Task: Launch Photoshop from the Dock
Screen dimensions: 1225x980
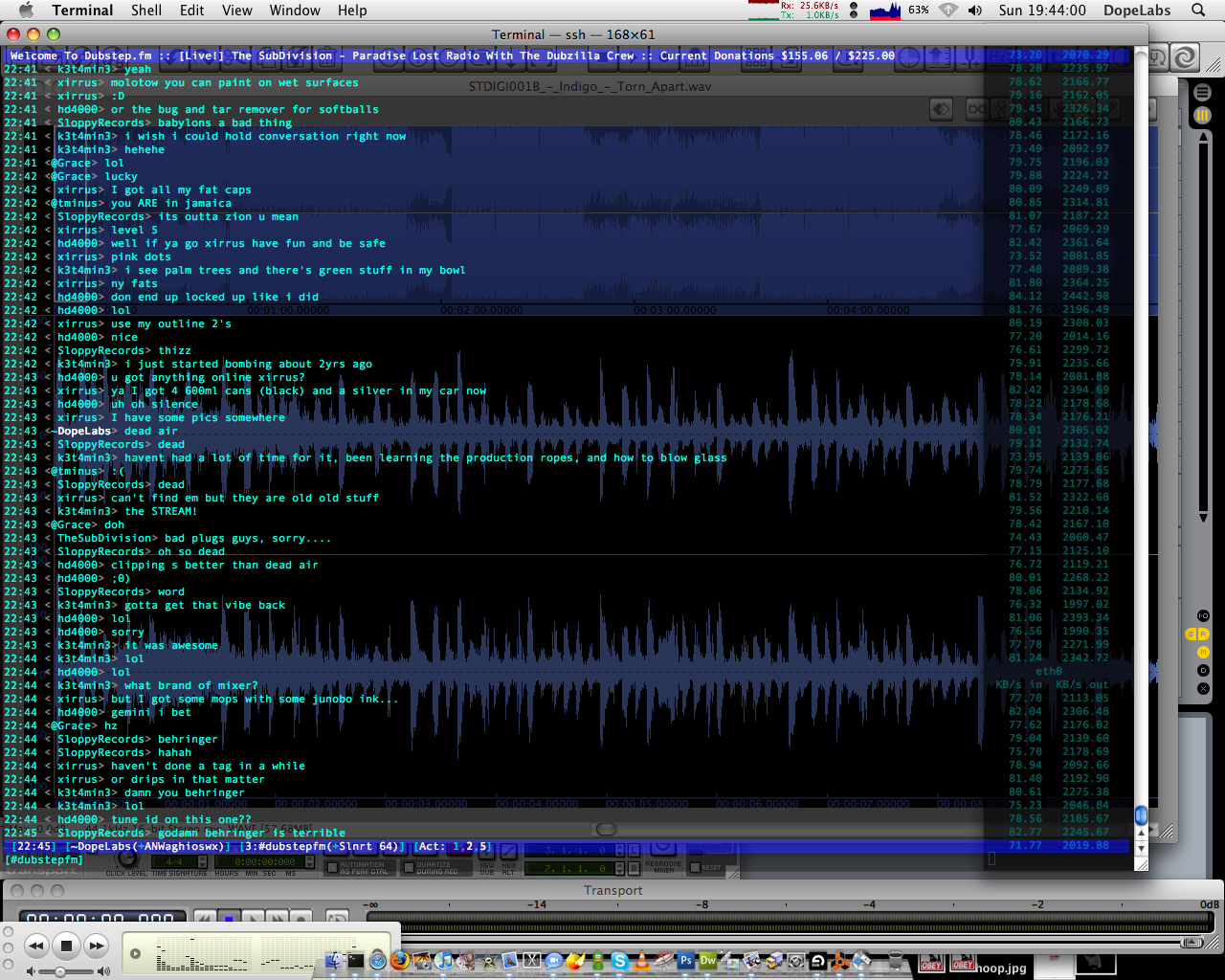Action: tap(686, 959)
